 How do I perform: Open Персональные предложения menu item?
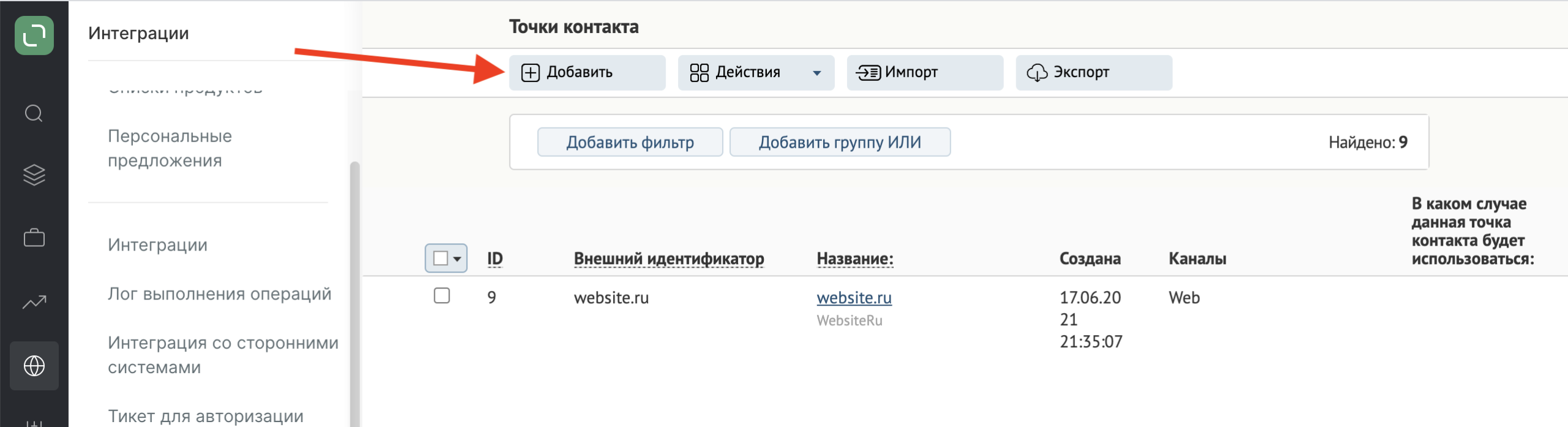point(170,148)
